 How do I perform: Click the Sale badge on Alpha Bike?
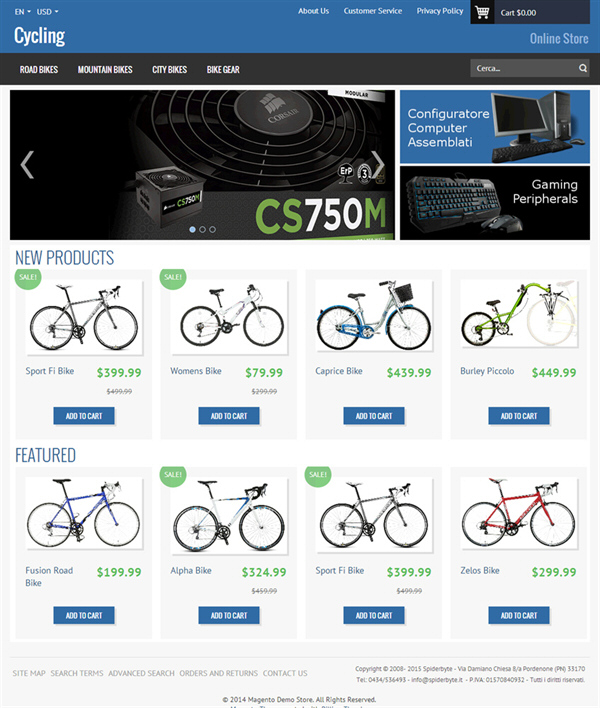click(x=173, y=475)
